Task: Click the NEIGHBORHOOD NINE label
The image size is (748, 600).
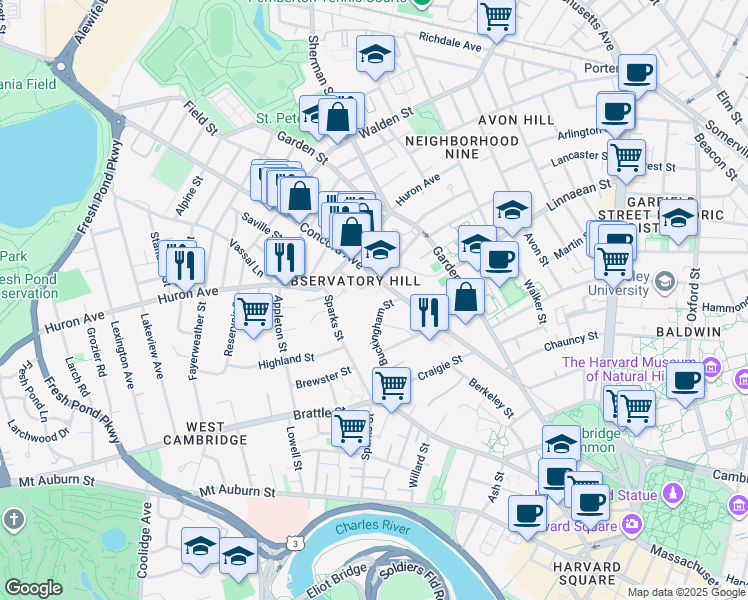Action: [x=462, y=147]
